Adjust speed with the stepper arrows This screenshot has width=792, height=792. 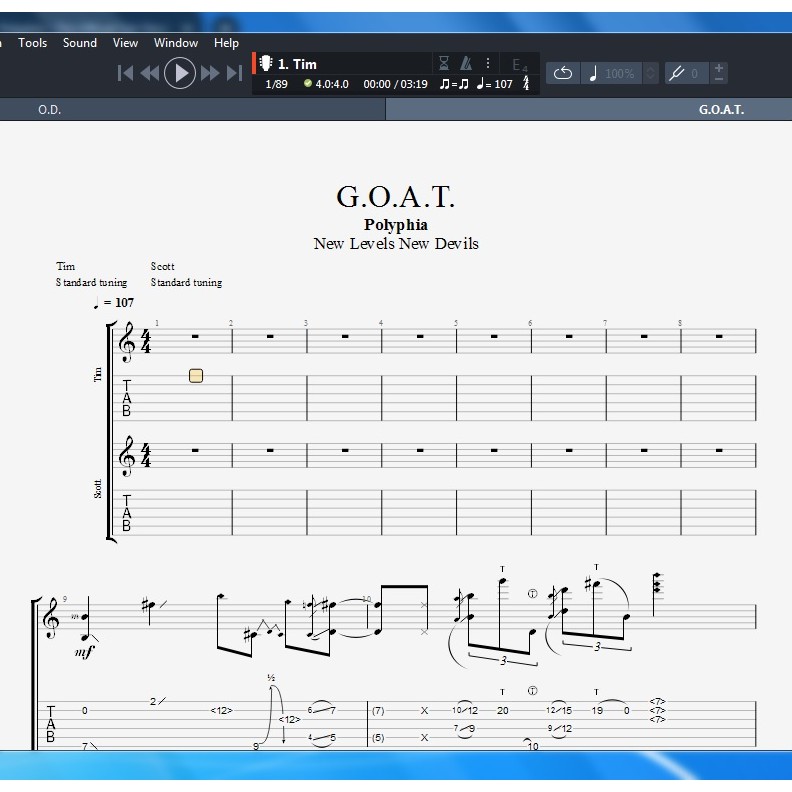651,74
